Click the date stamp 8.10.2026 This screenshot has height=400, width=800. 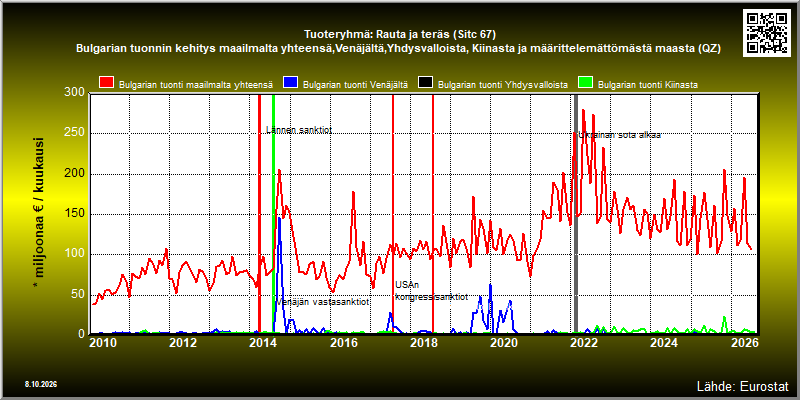pos(40,384)
